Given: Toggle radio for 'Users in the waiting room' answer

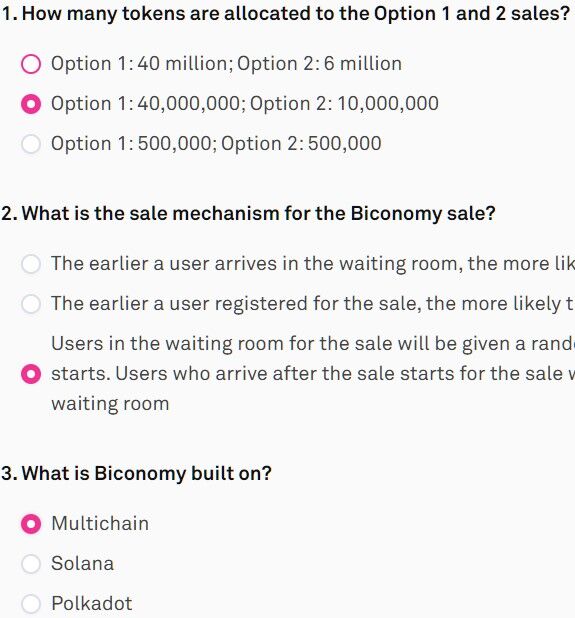Looking at the screenshot, I should point(31,374).
